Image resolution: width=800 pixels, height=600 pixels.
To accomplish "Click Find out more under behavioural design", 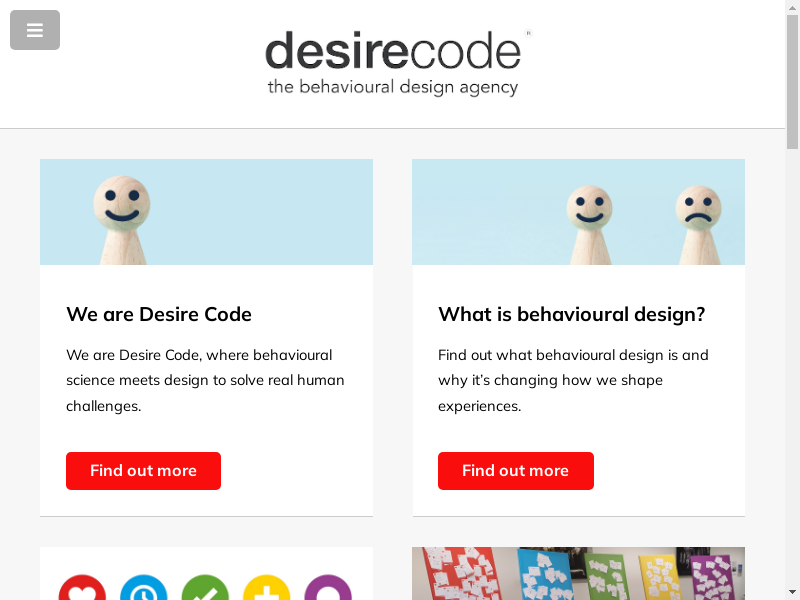I will click(516, 471).
